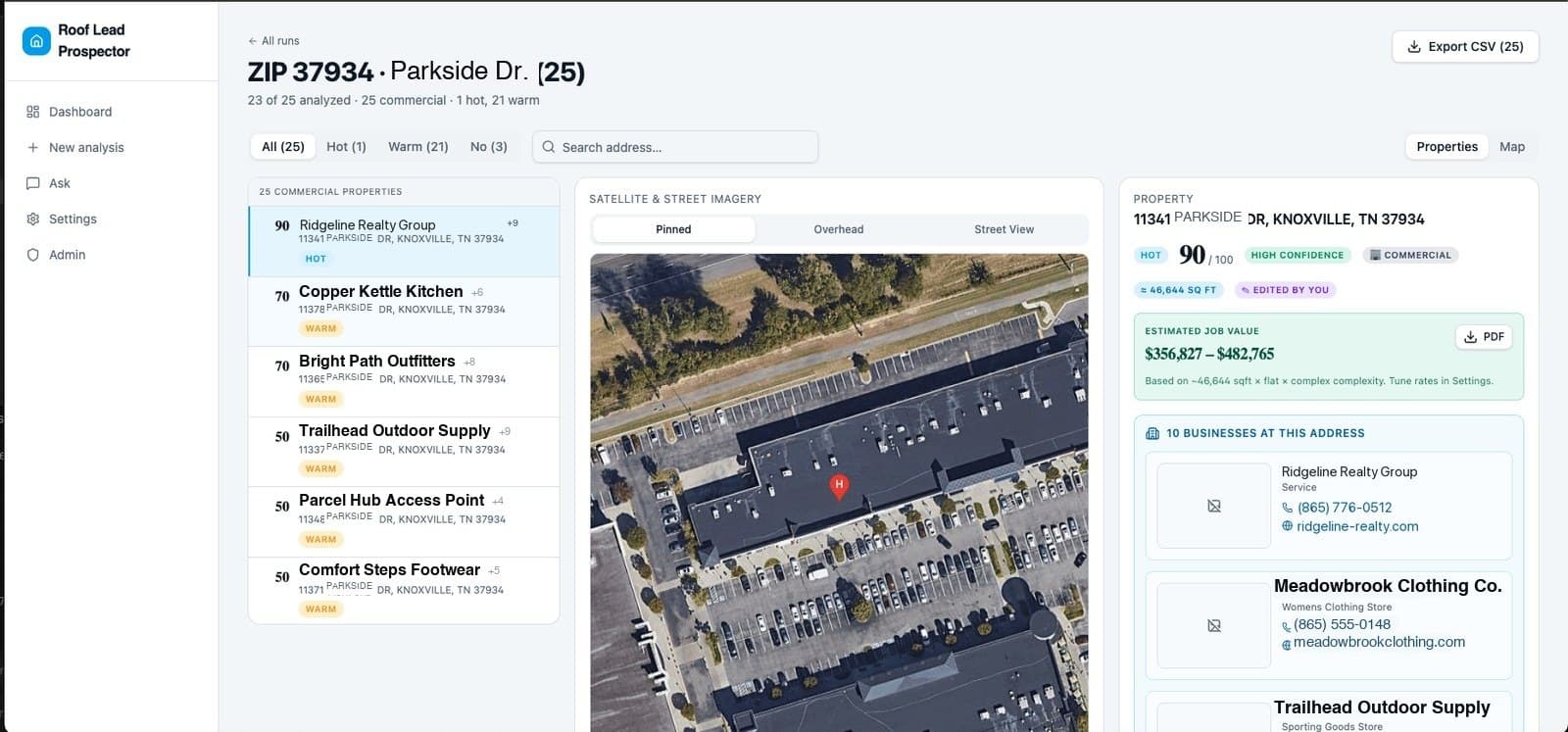Click the High Confidence badge
1568x732 pixels.
tap(1298, 255)
